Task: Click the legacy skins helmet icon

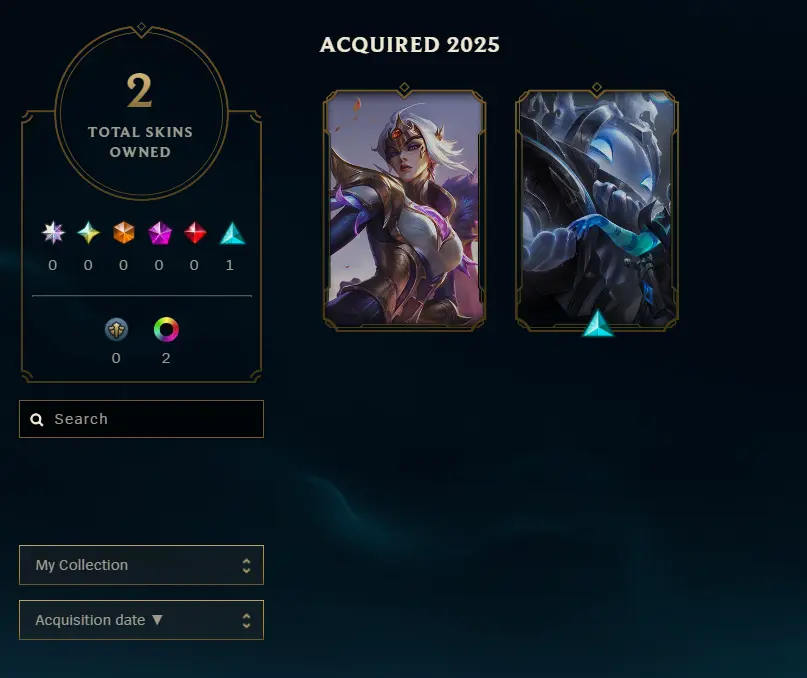Action: (x=116, y=329)
